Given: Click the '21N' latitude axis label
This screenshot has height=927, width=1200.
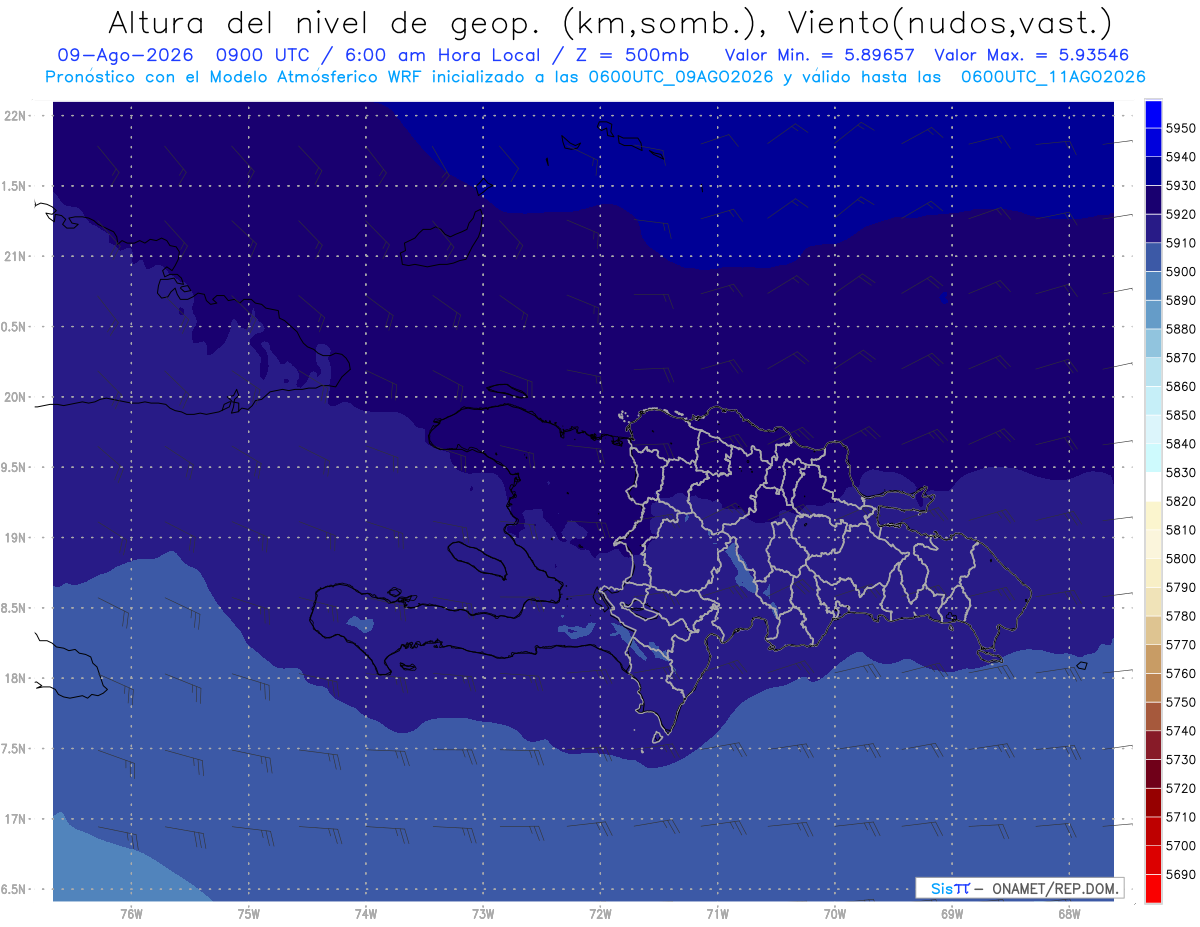Looking at the screenshot, I should pos(15,256).
